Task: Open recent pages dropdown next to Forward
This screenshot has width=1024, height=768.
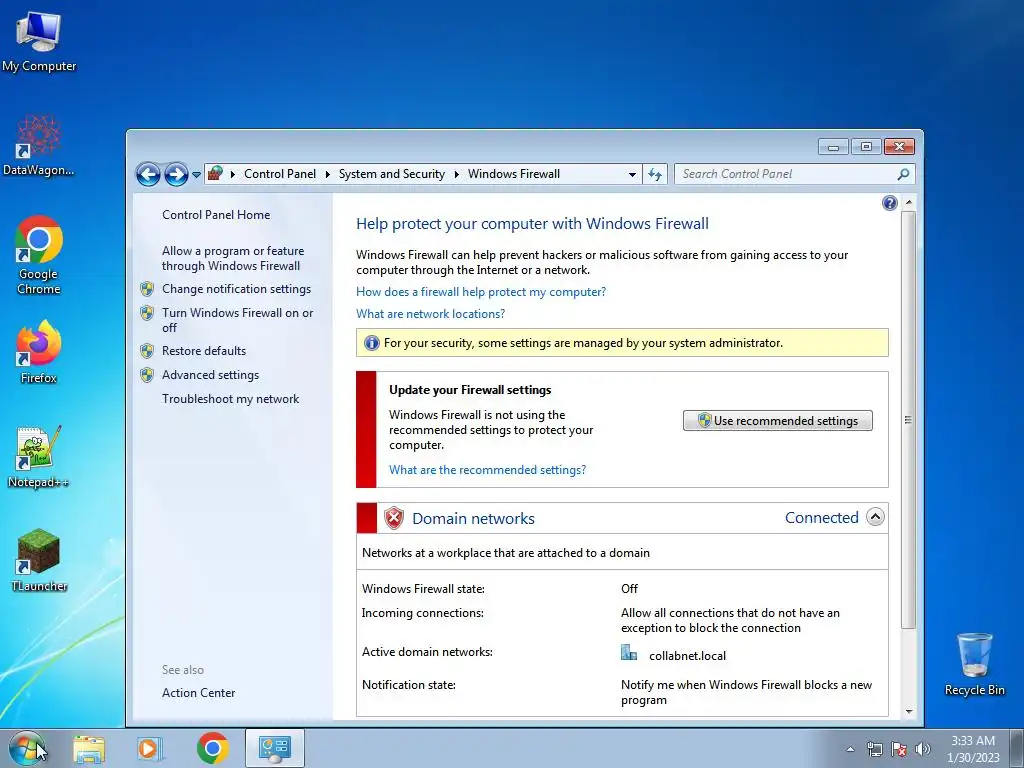Action: tap(197, 175)
